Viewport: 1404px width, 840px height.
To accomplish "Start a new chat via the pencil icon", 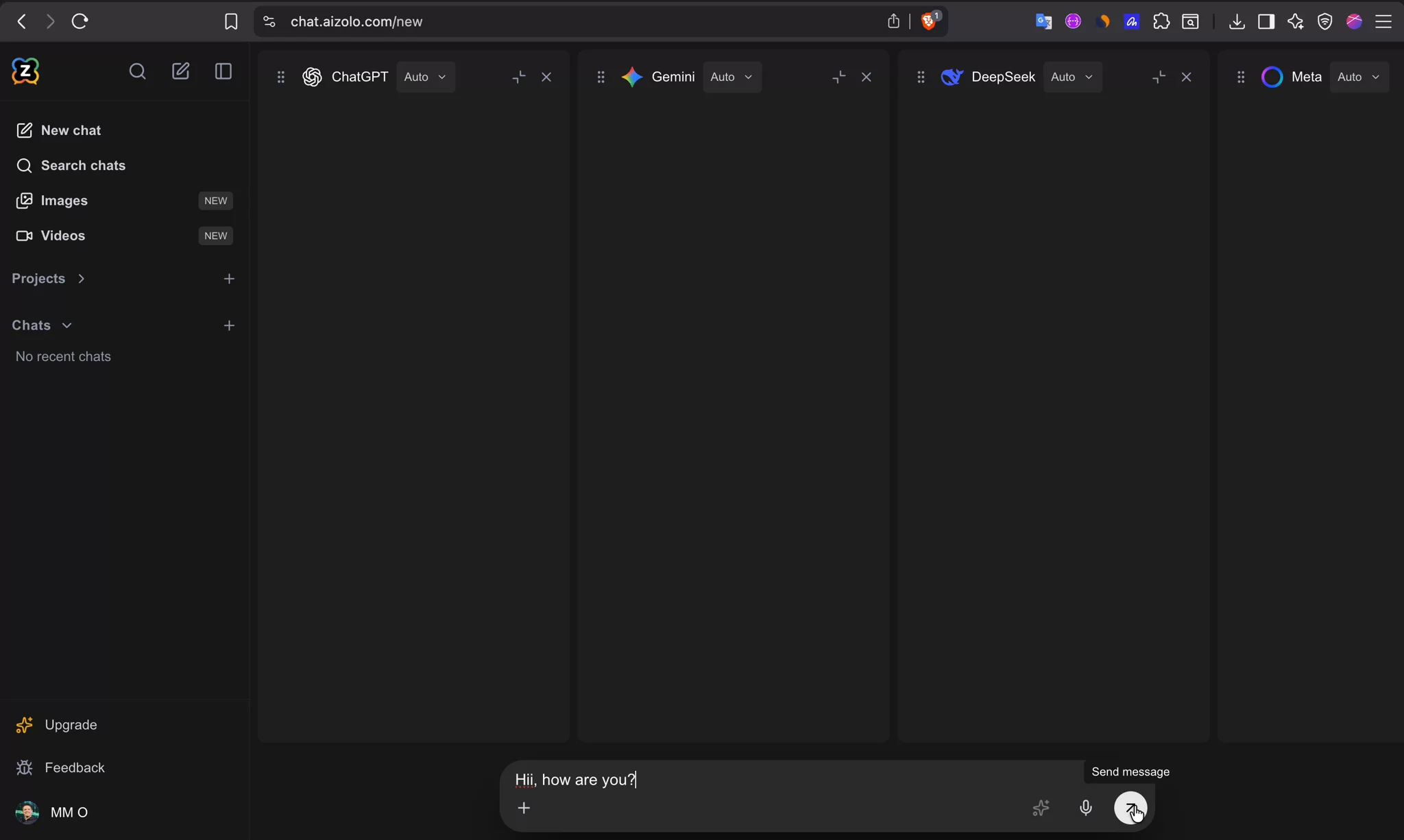I will pos(180,71).
